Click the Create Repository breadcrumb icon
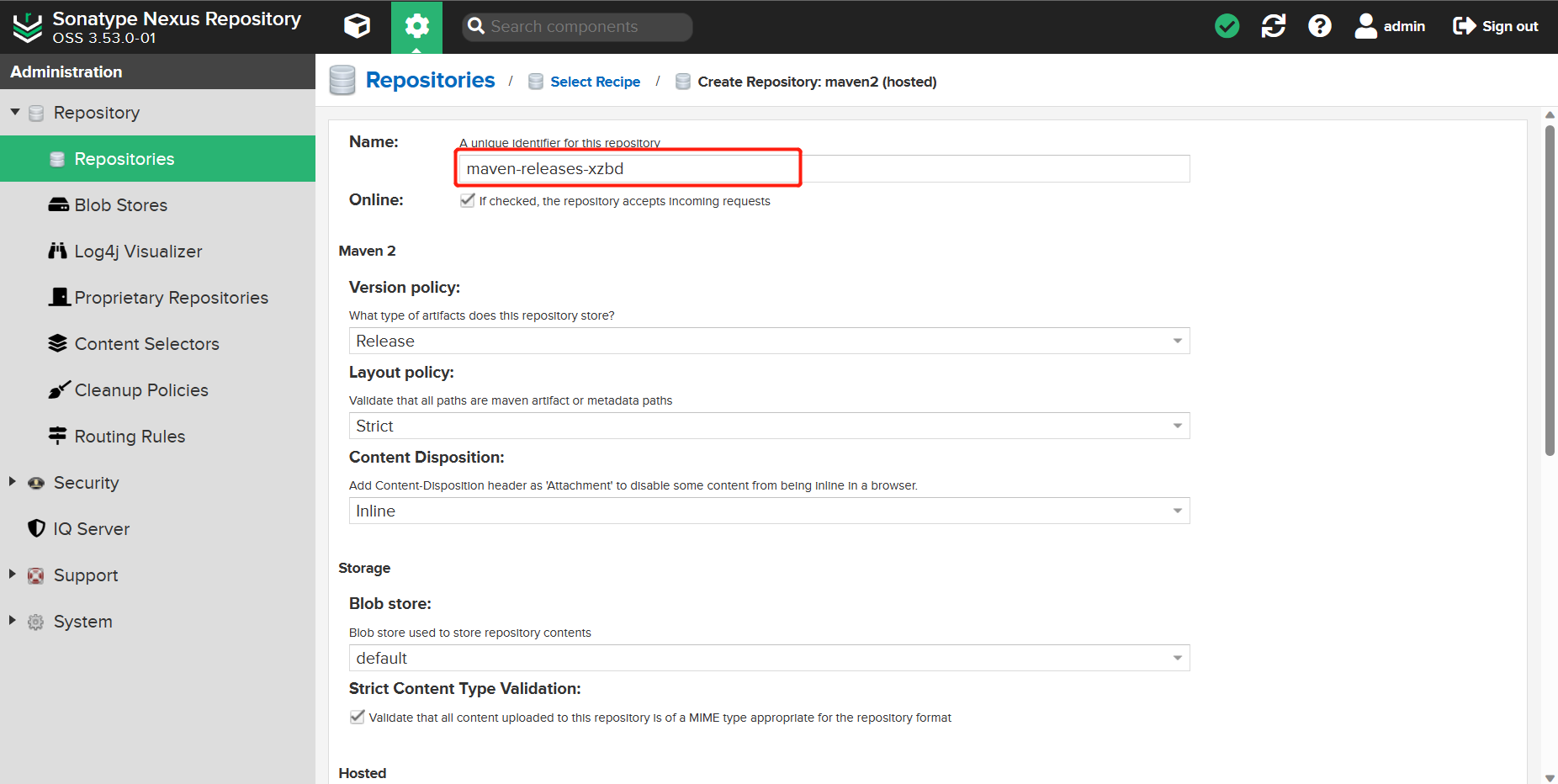This screenshot has height=784, width=1558. [x=683, y=81]
